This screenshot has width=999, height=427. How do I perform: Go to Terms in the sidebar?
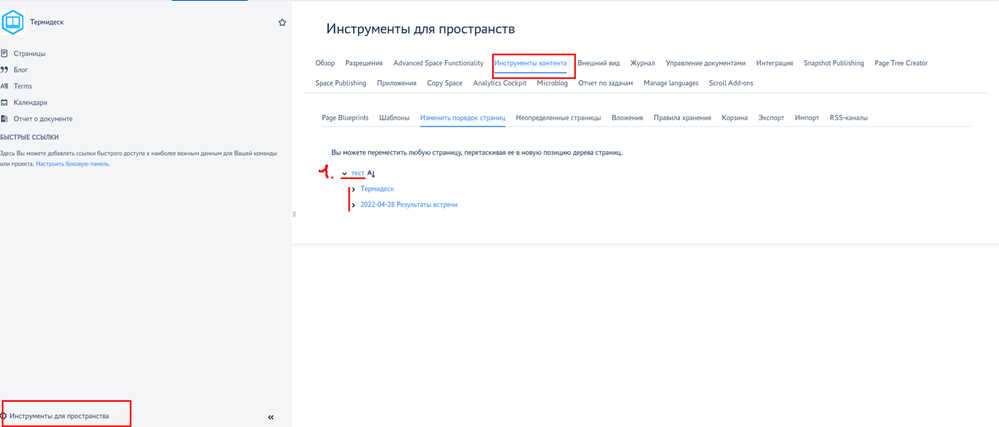coord(23,86)
